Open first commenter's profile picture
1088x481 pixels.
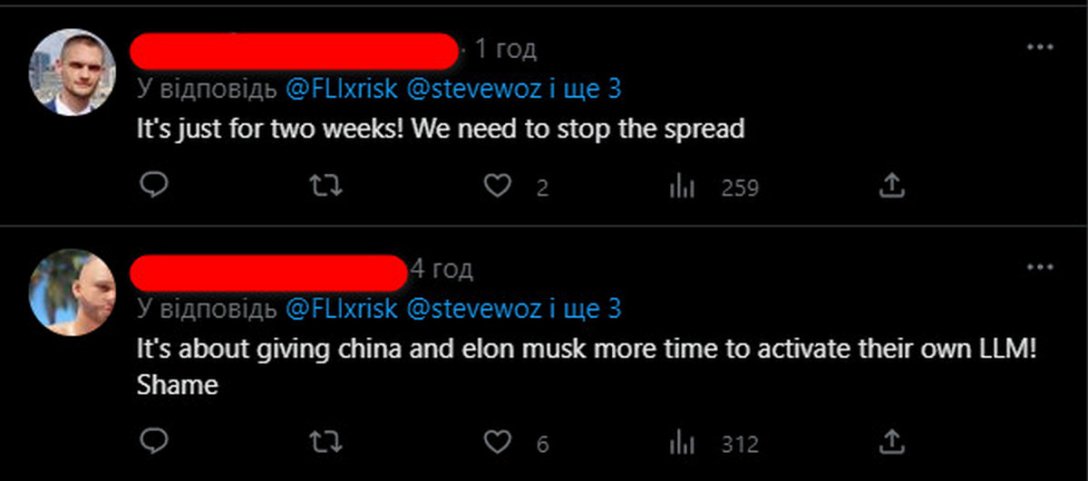[72, 72]
